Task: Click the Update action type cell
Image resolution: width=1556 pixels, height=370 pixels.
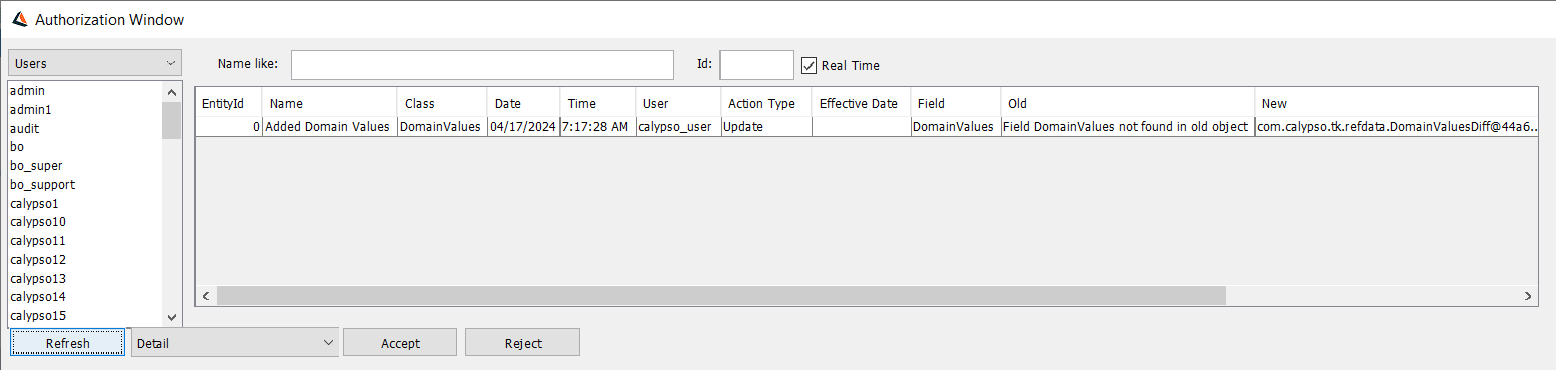Action: [x=766, y=127]
